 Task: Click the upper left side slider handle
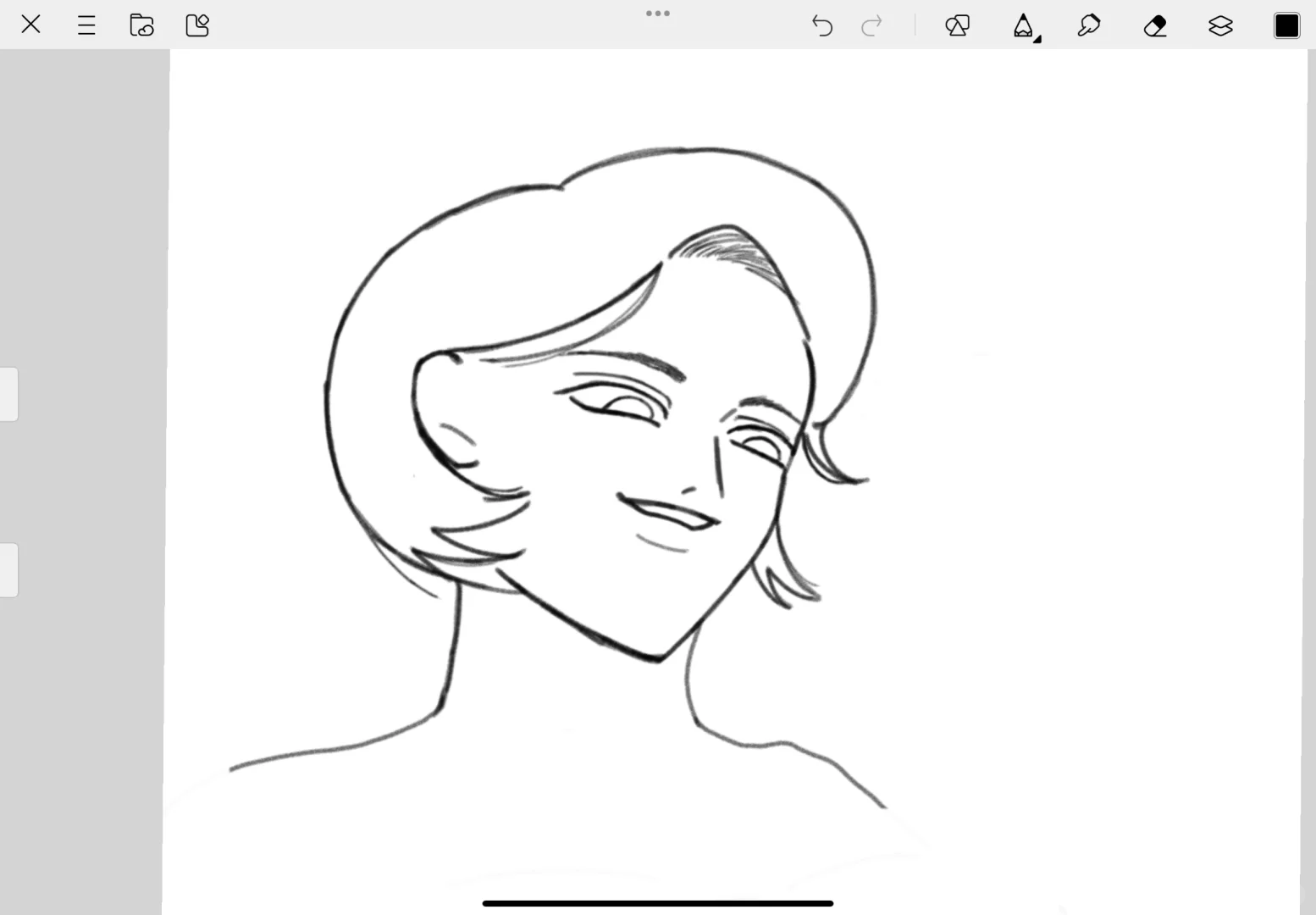click(8, 394)
